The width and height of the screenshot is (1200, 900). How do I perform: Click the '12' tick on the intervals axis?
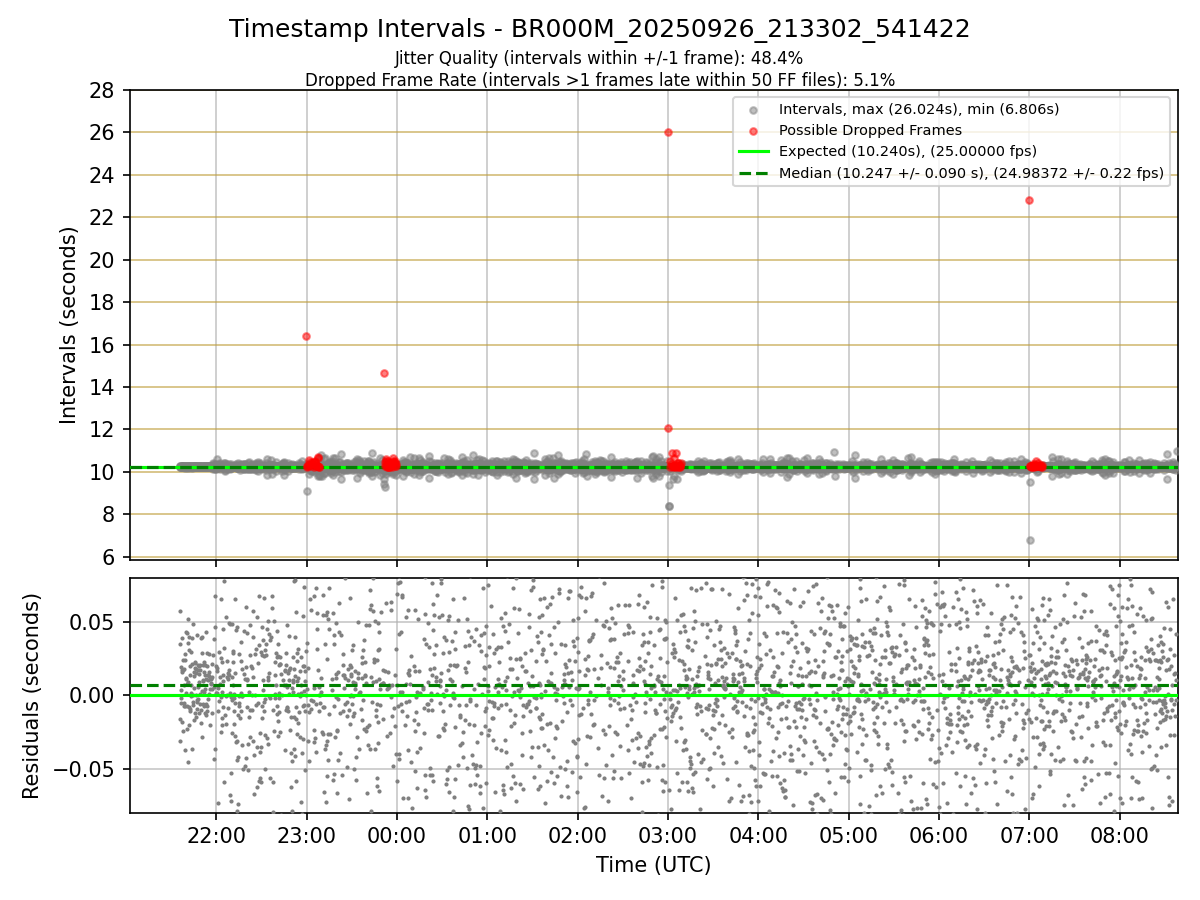click(x=101, y=430)
